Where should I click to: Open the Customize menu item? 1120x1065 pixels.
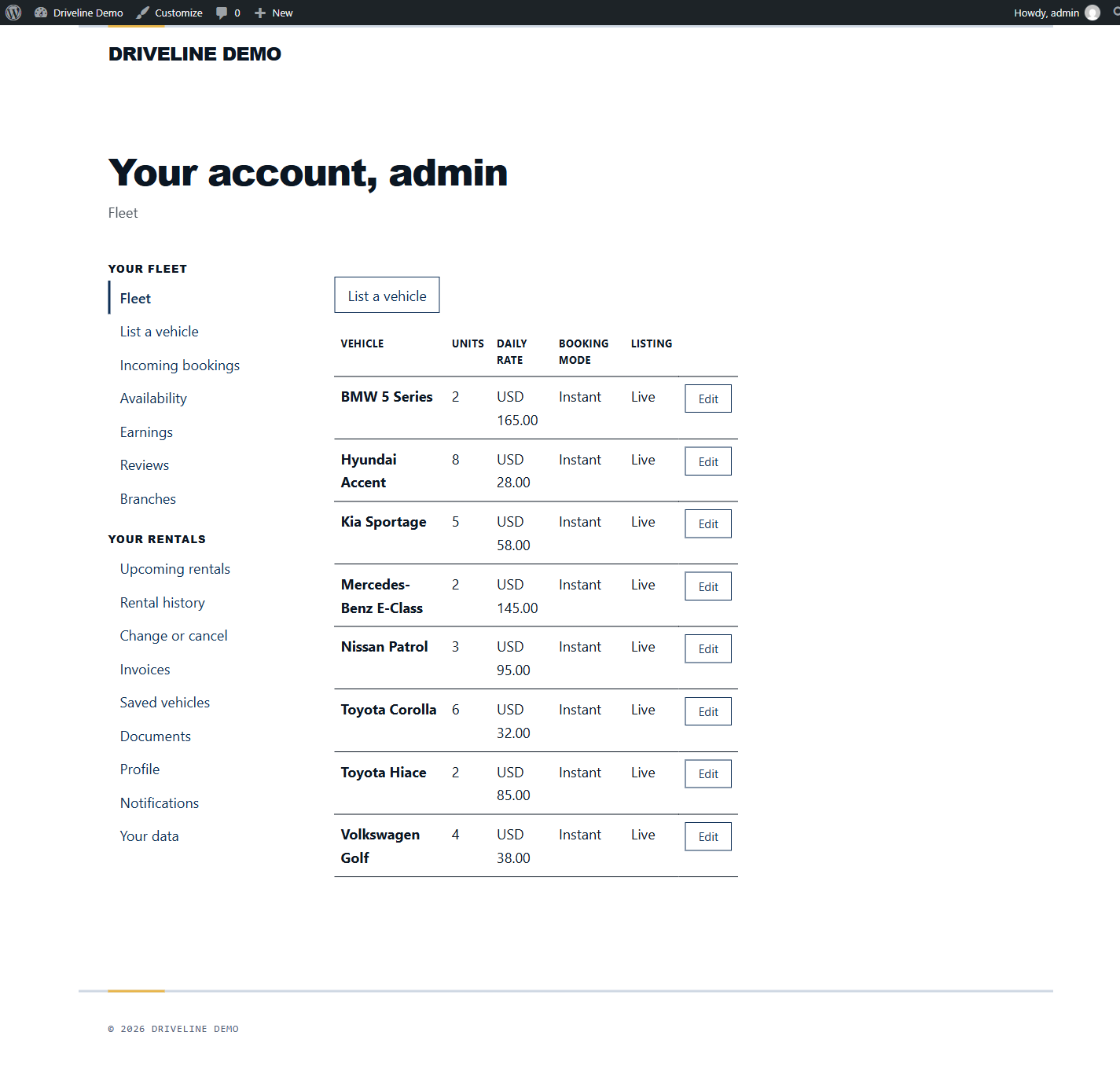coord(169,13)
